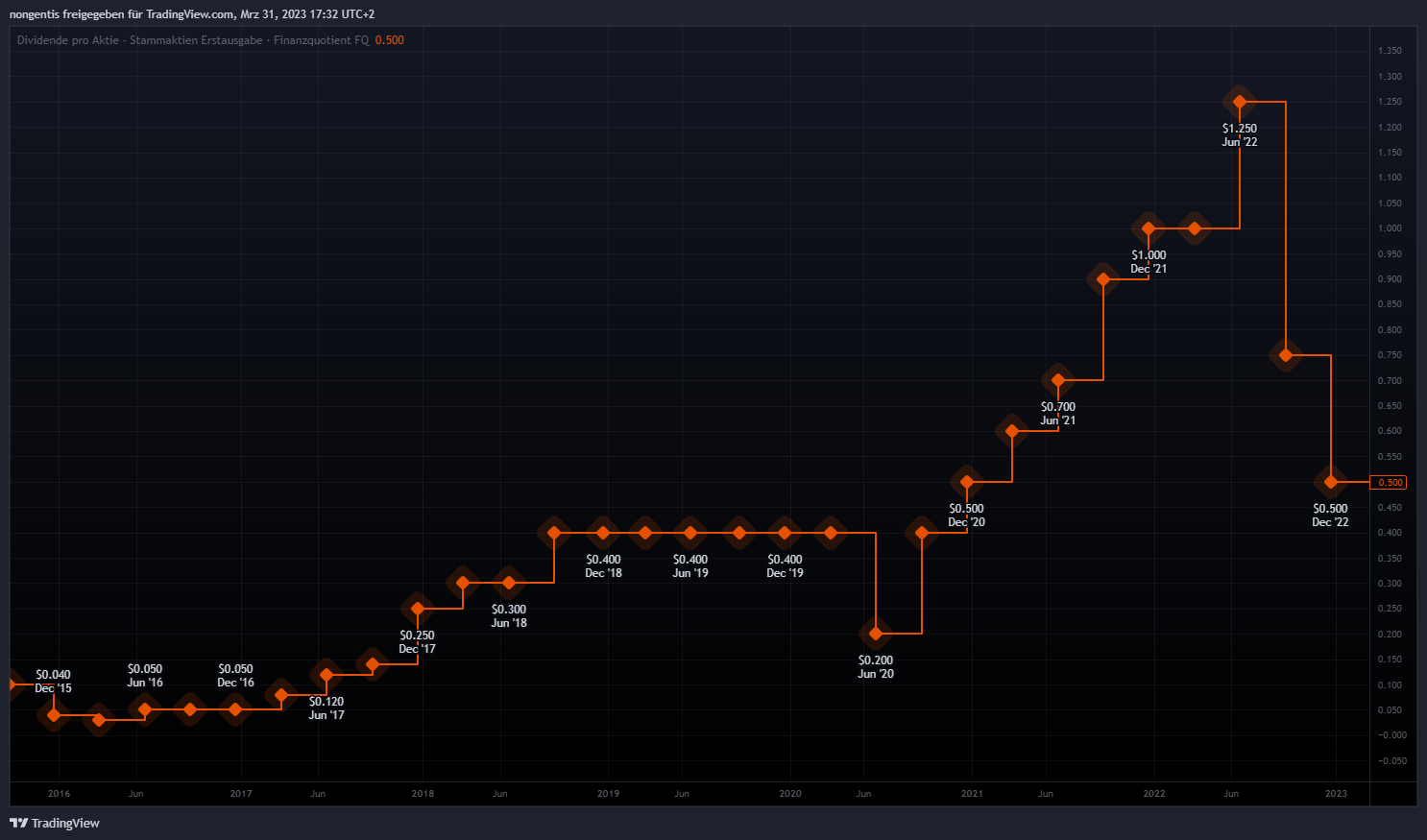1427x840 pixels.
Task: Click the $0.200 Jun '20 diamond marker
Action: pos(875,634)
